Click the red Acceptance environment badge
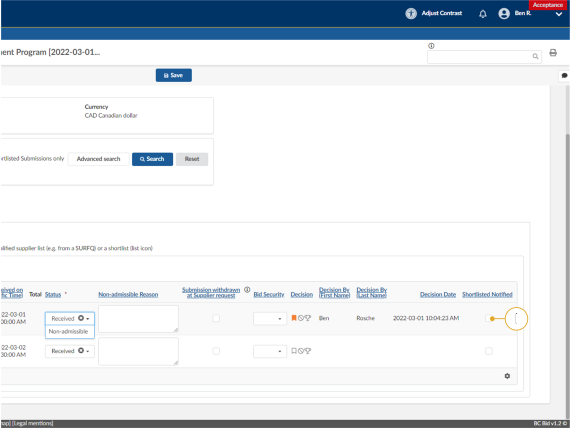570x428 pixels. 548,5
